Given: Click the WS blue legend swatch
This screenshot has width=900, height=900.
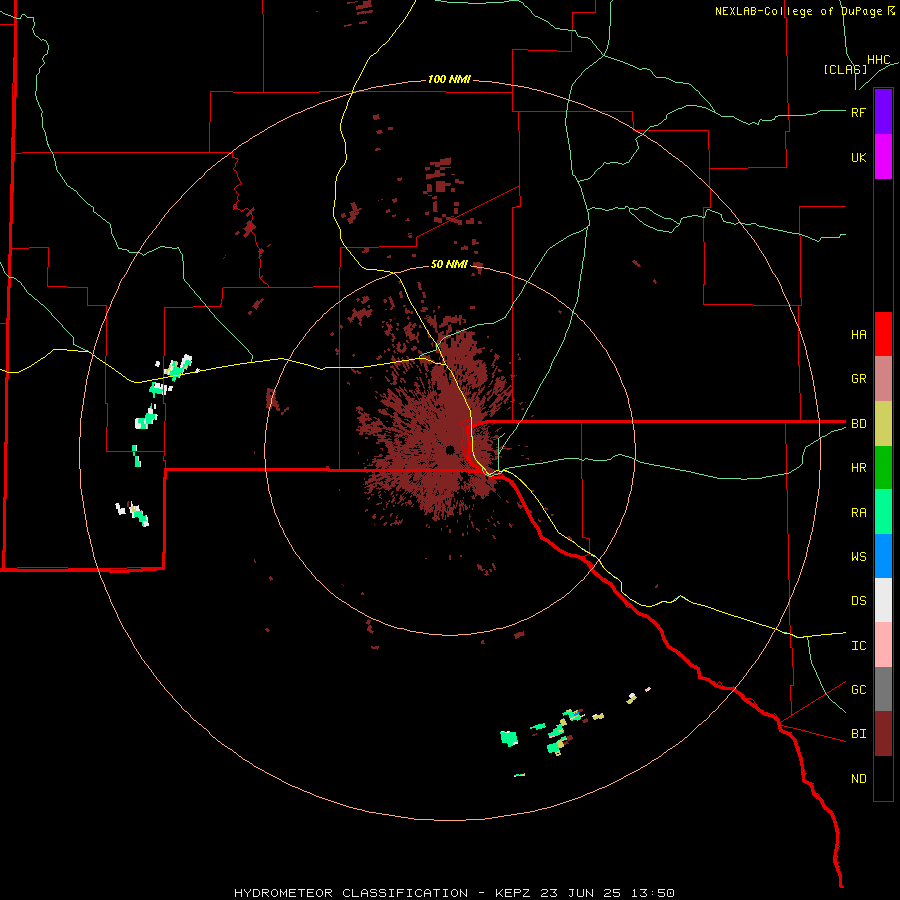Looking at the screenshot, I should point(883,556).
